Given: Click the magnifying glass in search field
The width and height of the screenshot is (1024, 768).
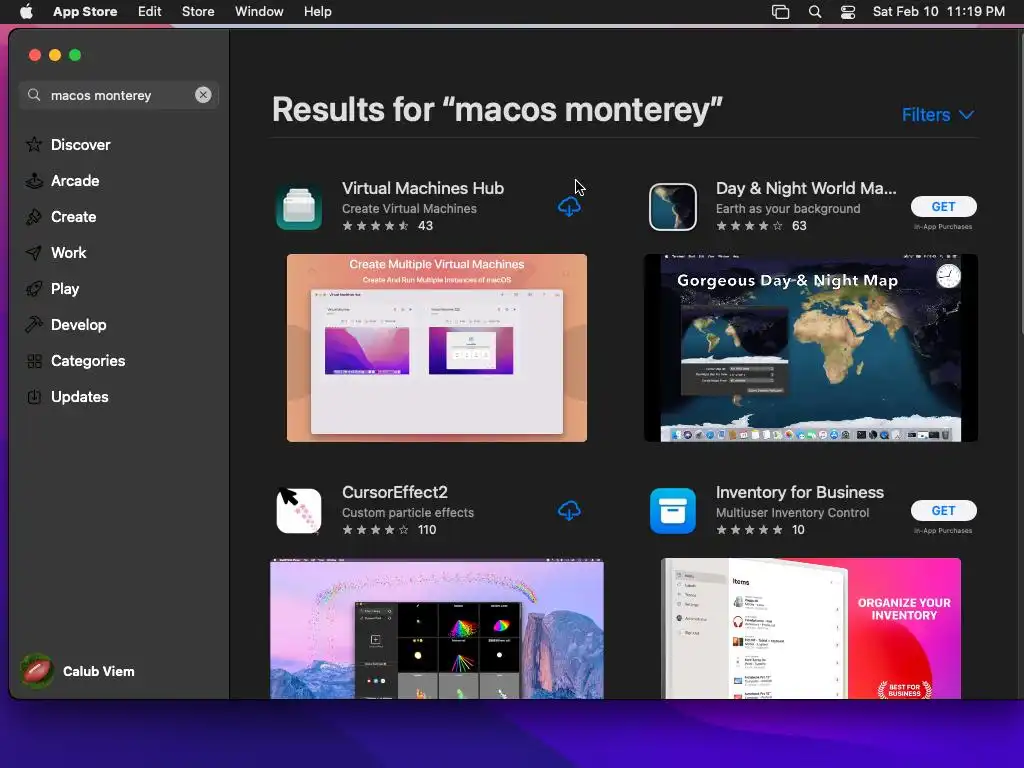Looking at the screenshot, I should 34,95.
